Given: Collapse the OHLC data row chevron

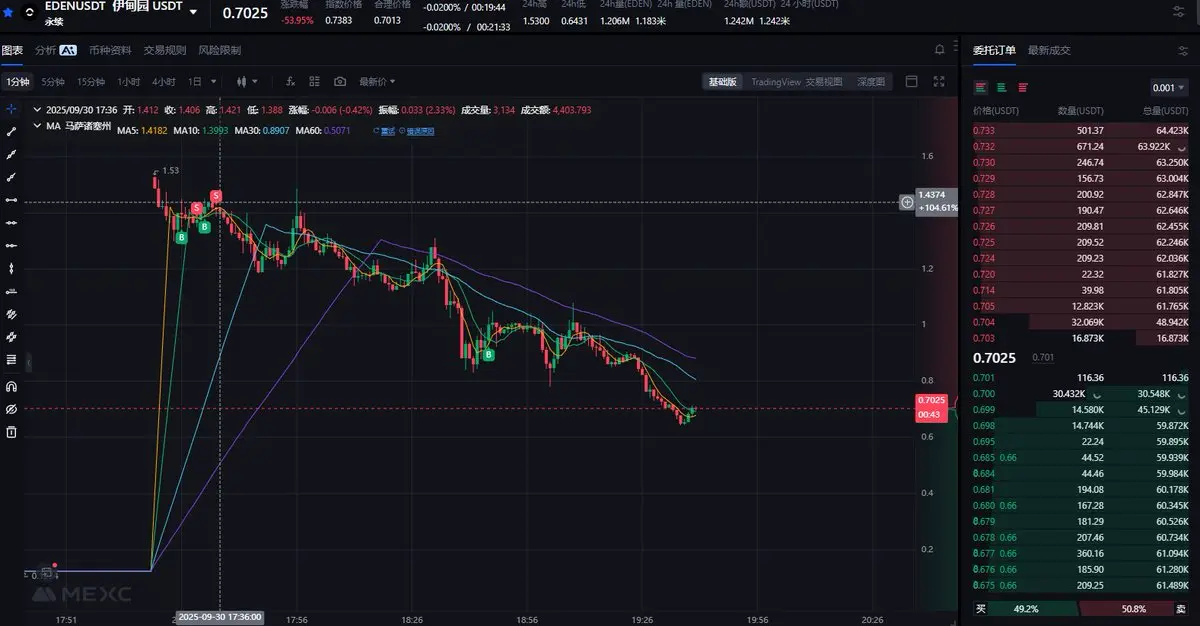Looking at the screenshot, I should point(38,110).
